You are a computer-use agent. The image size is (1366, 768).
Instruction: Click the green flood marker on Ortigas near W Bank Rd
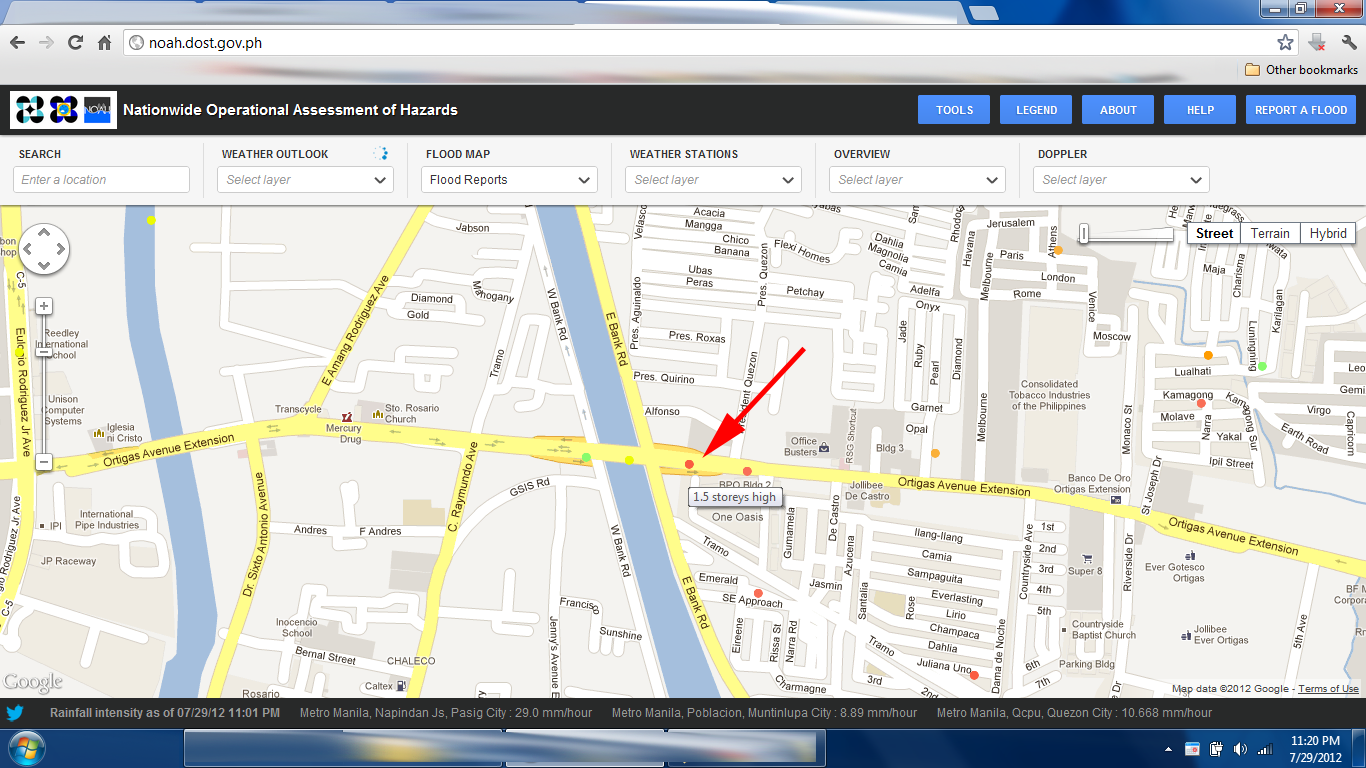click(586, 457)
